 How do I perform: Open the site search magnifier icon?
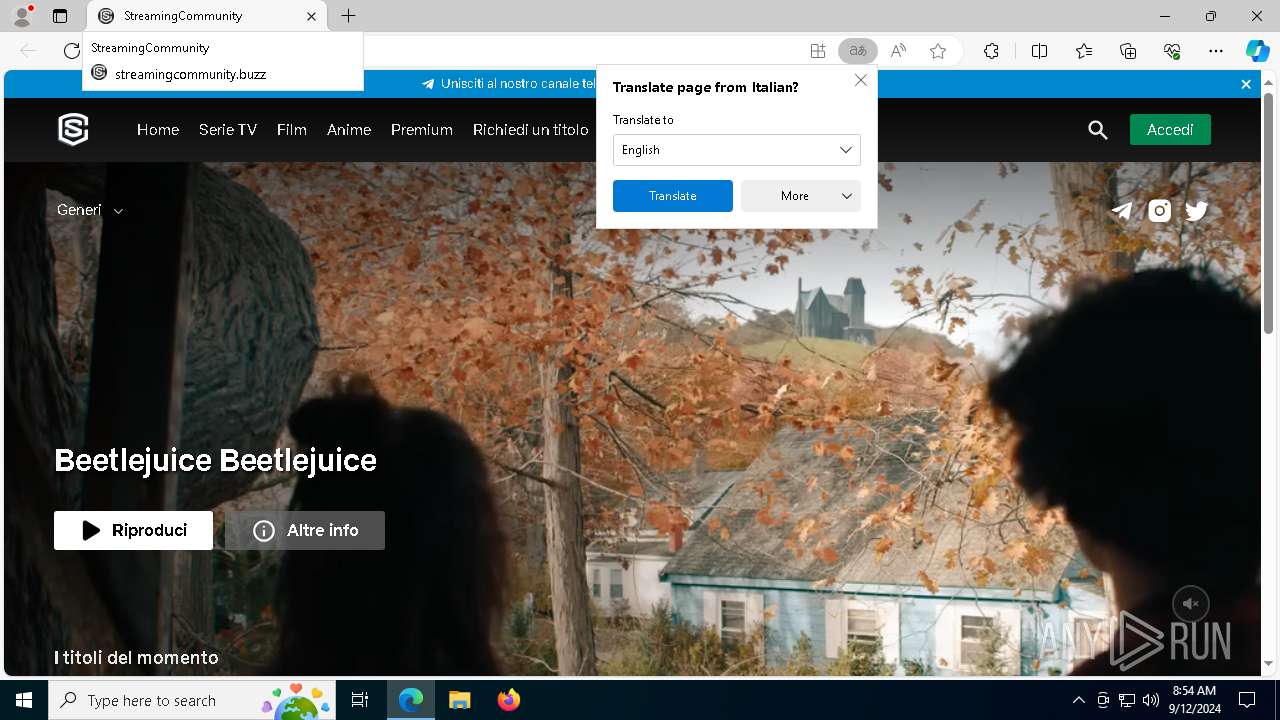(x=1097, y=130)
